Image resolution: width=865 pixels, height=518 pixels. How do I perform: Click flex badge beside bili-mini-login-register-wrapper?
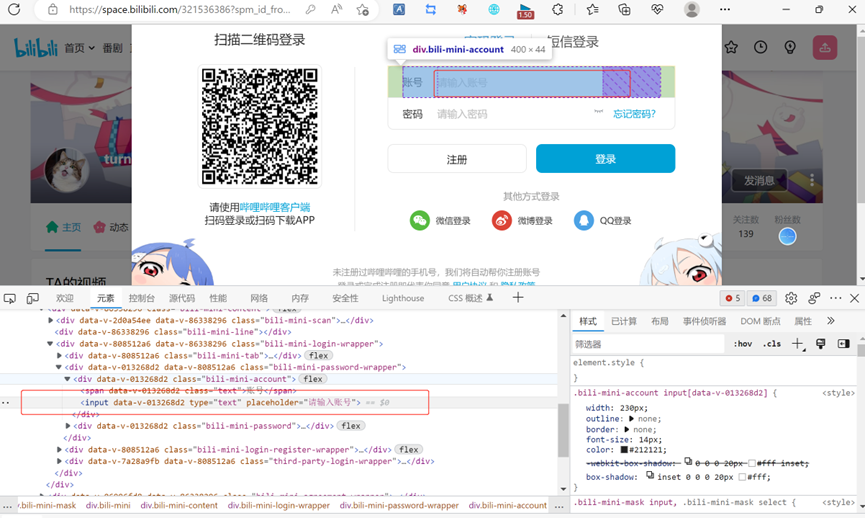click(x=409, y=450)
